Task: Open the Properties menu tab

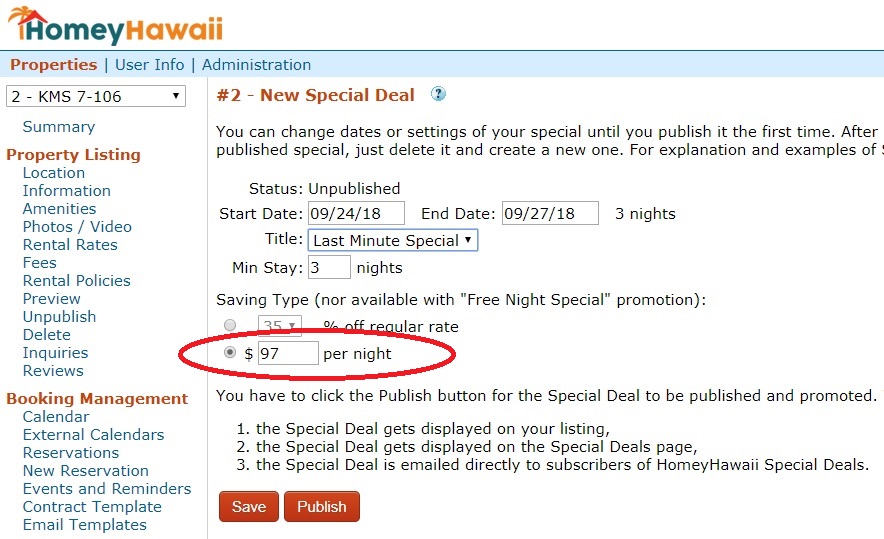Action: (x=54, y=65)
